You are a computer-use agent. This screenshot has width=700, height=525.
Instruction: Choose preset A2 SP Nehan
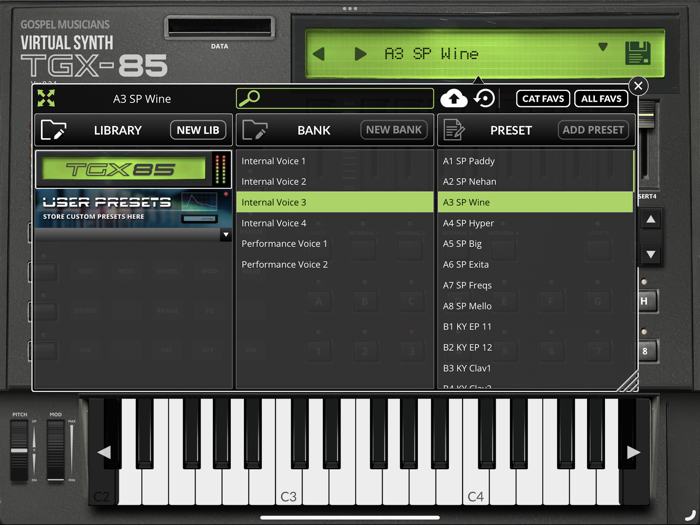pos(535,182)
